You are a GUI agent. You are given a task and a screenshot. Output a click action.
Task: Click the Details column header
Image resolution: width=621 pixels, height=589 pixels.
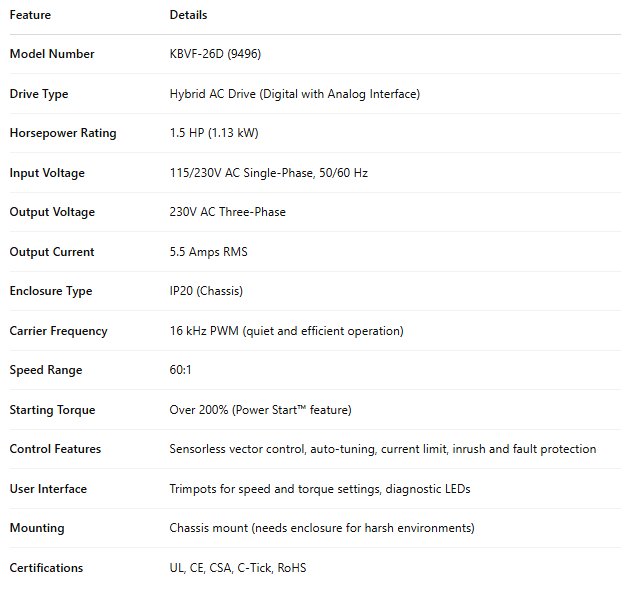(189, 15)
